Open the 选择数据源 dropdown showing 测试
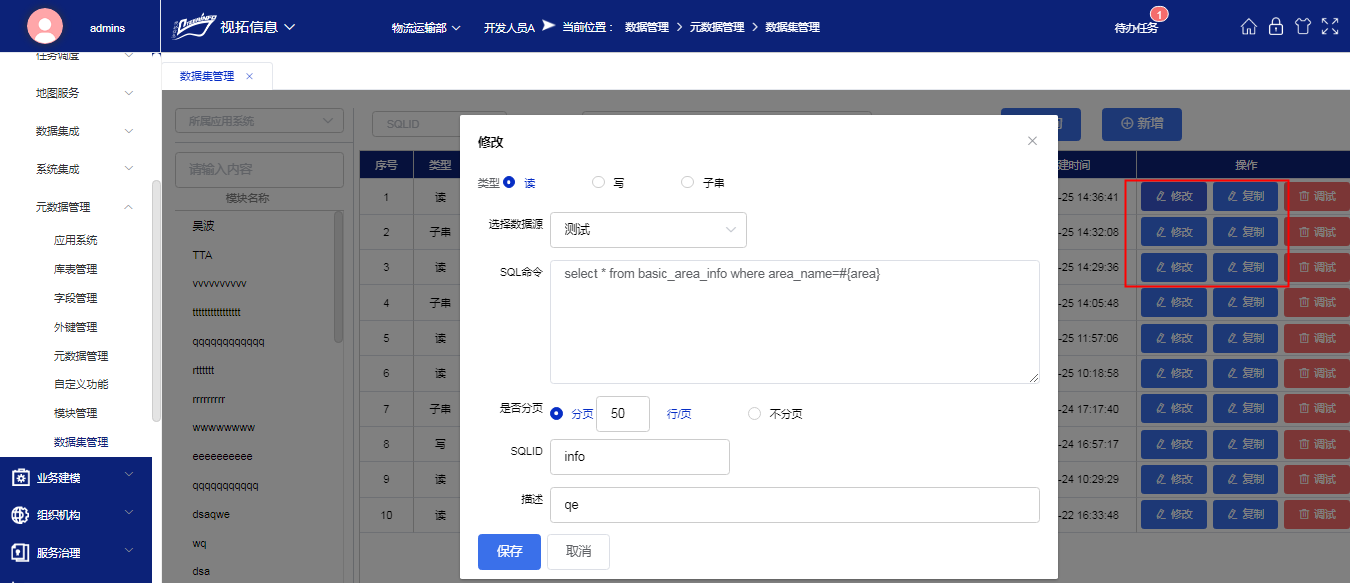Screen dimensions: 1350x583 (648, 230)
